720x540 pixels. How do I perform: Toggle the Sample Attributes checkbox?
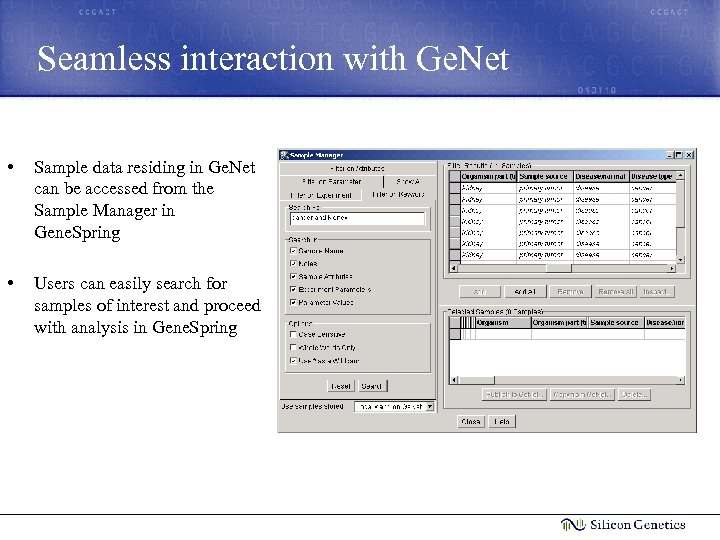[x=293, y=276]
